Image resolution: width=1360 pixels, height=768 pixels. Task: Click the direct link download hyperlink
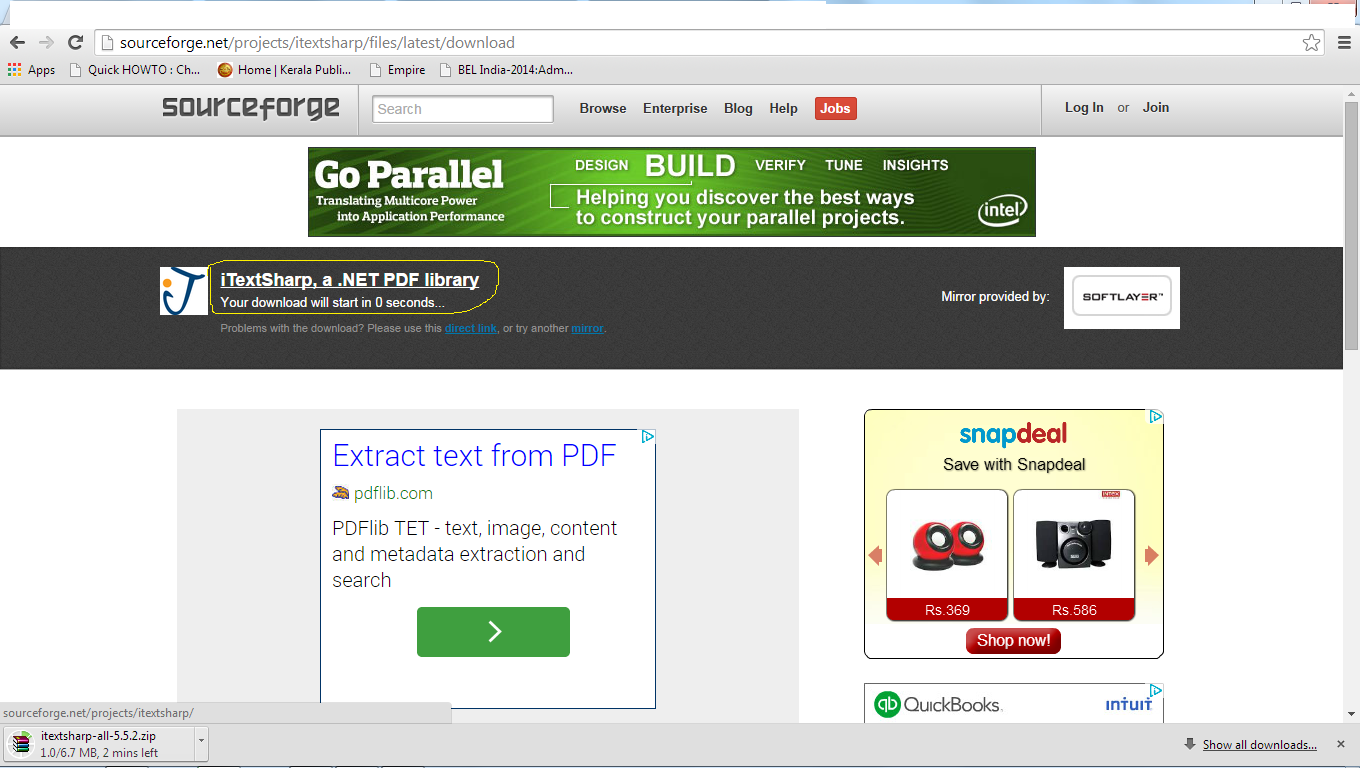(471, 327)
